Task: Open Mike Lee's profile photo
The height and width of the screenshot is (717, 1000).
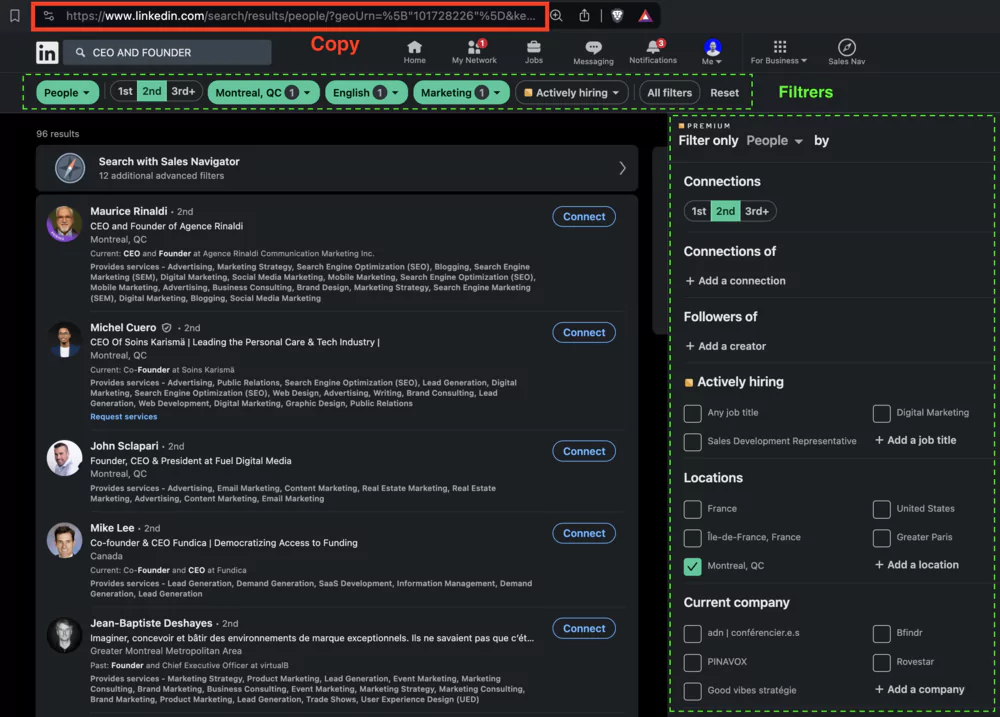Action: pos(64,540)
